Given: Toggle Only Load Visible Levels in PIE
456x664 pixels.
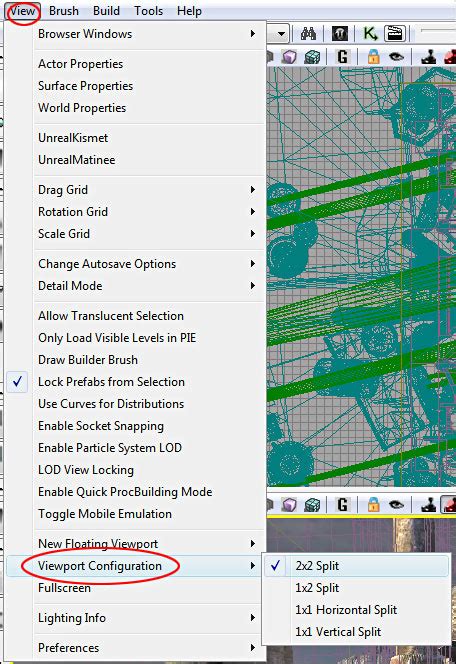Looking at the screenshot, I should (135, 338).
